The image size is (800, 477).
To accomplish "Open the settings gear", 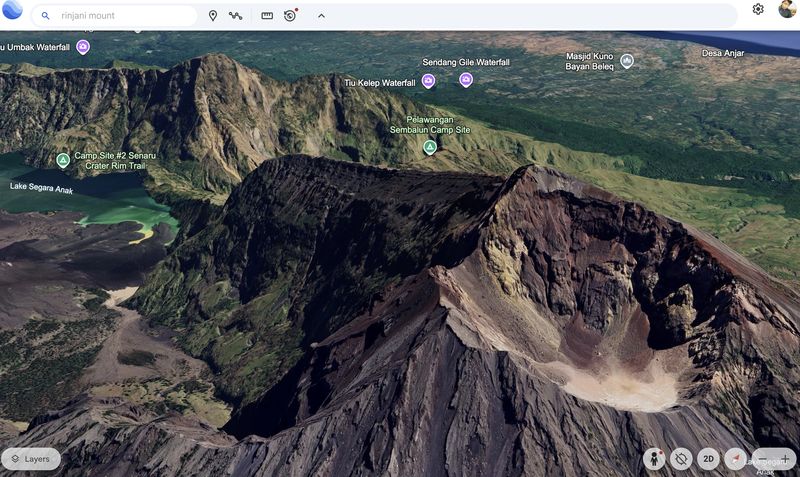I will click(x=758, y=9).
